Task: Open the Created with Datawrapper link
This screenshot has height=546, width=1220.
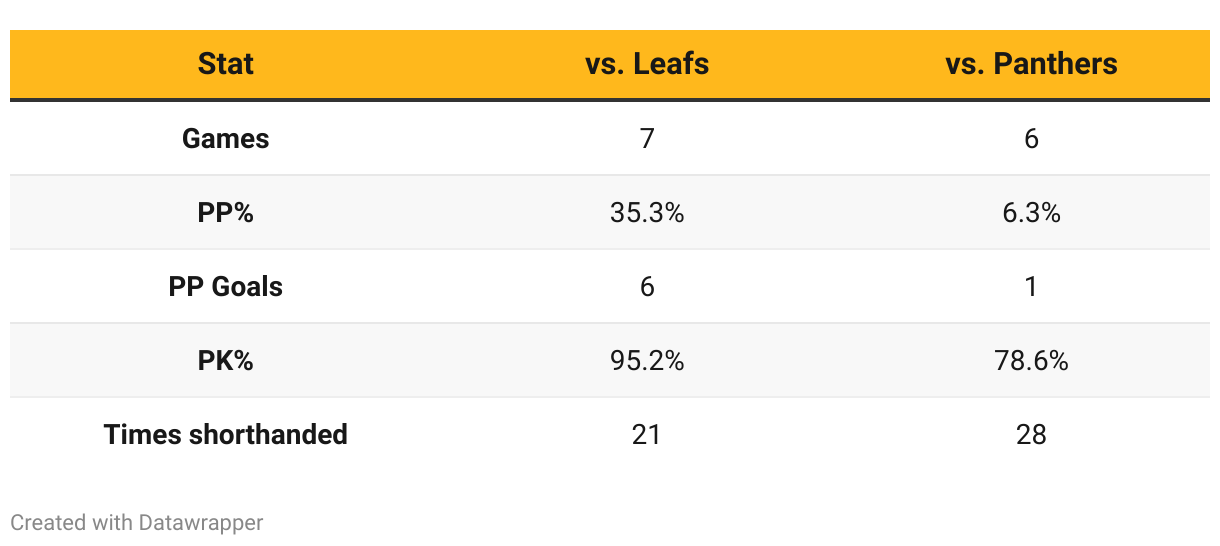Action: point(137,522)
